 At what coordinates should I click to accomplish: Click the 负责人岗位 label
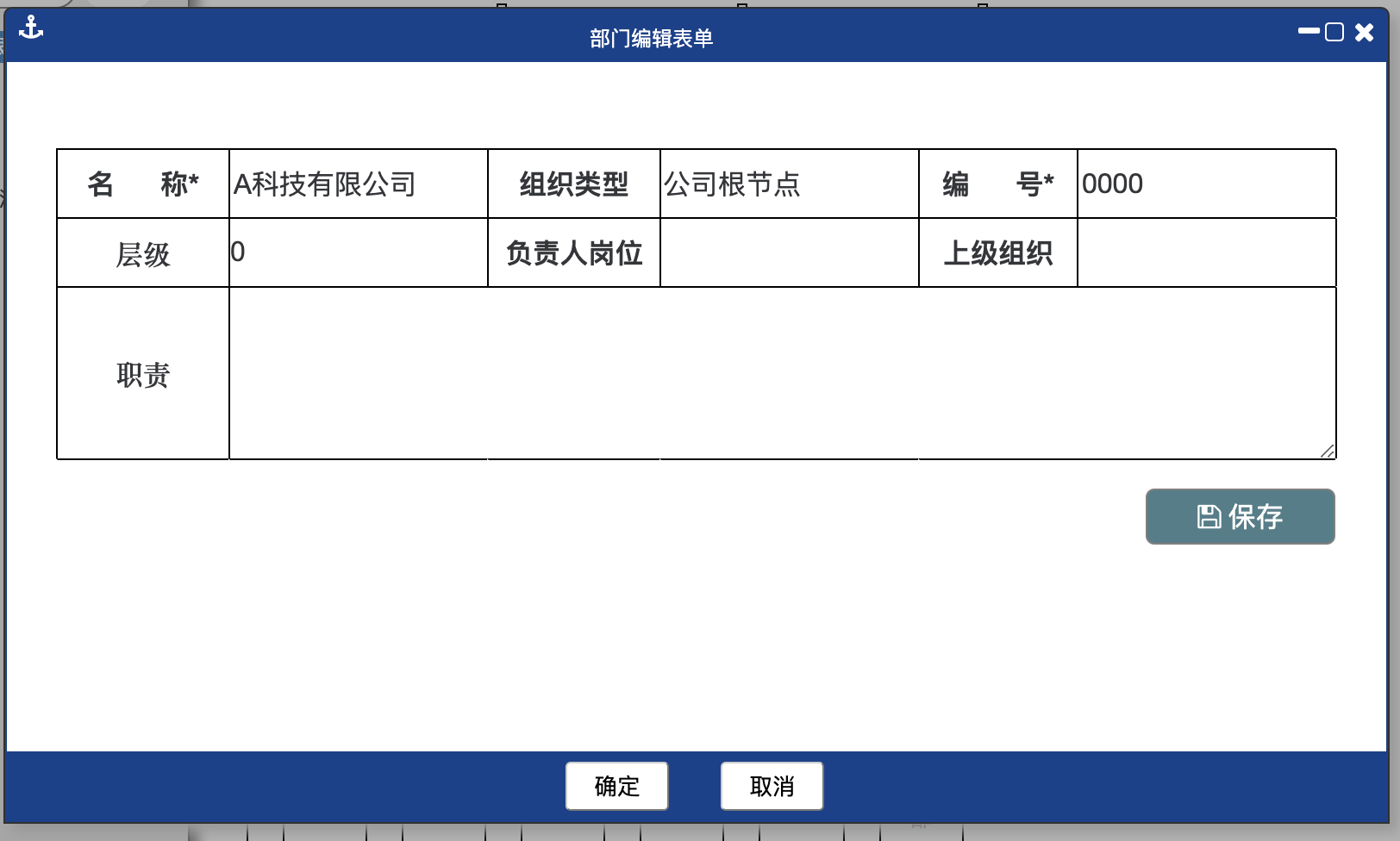coord(574,253)
